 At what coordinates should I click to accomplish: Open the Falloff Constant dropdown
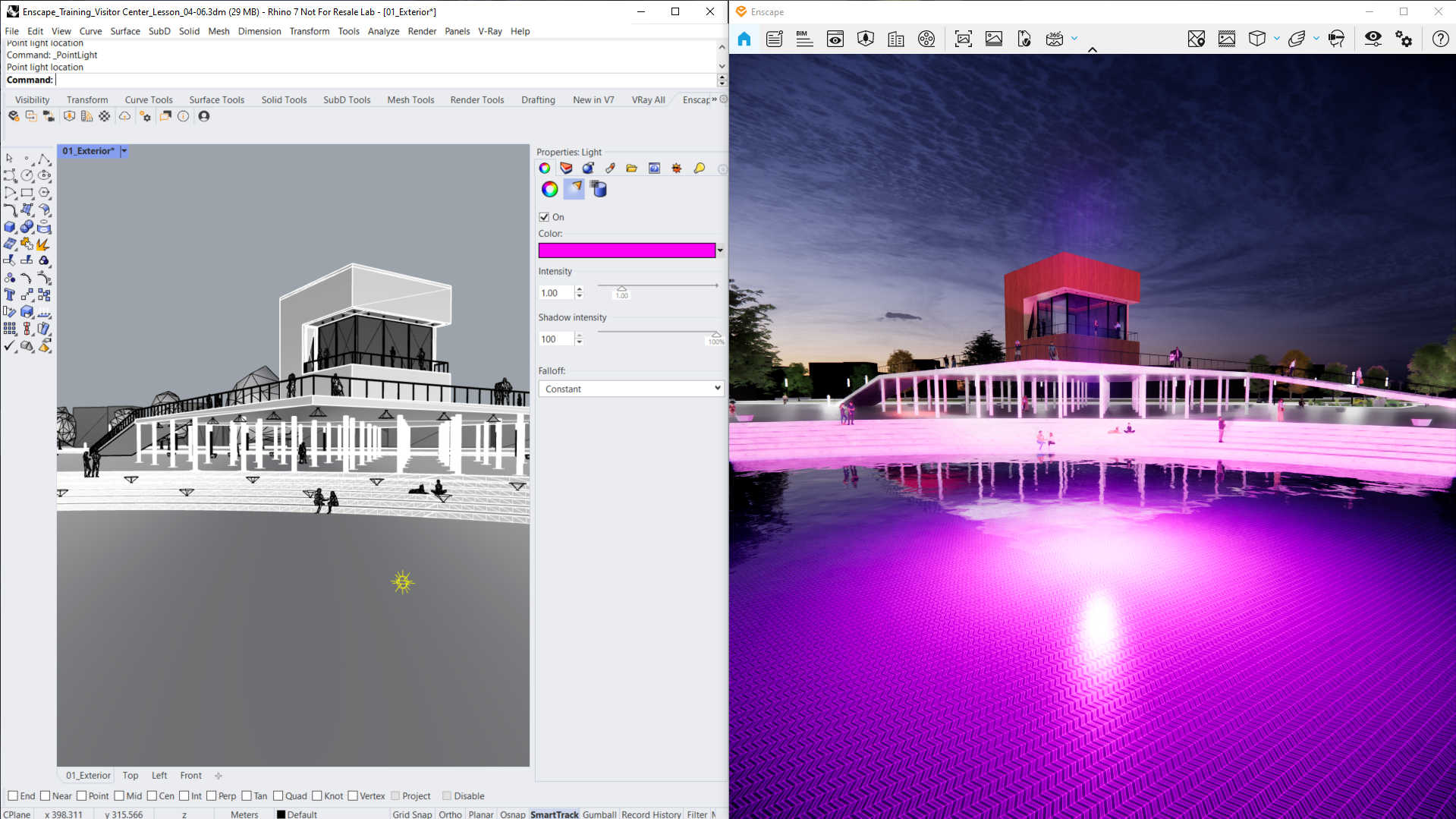631,389
